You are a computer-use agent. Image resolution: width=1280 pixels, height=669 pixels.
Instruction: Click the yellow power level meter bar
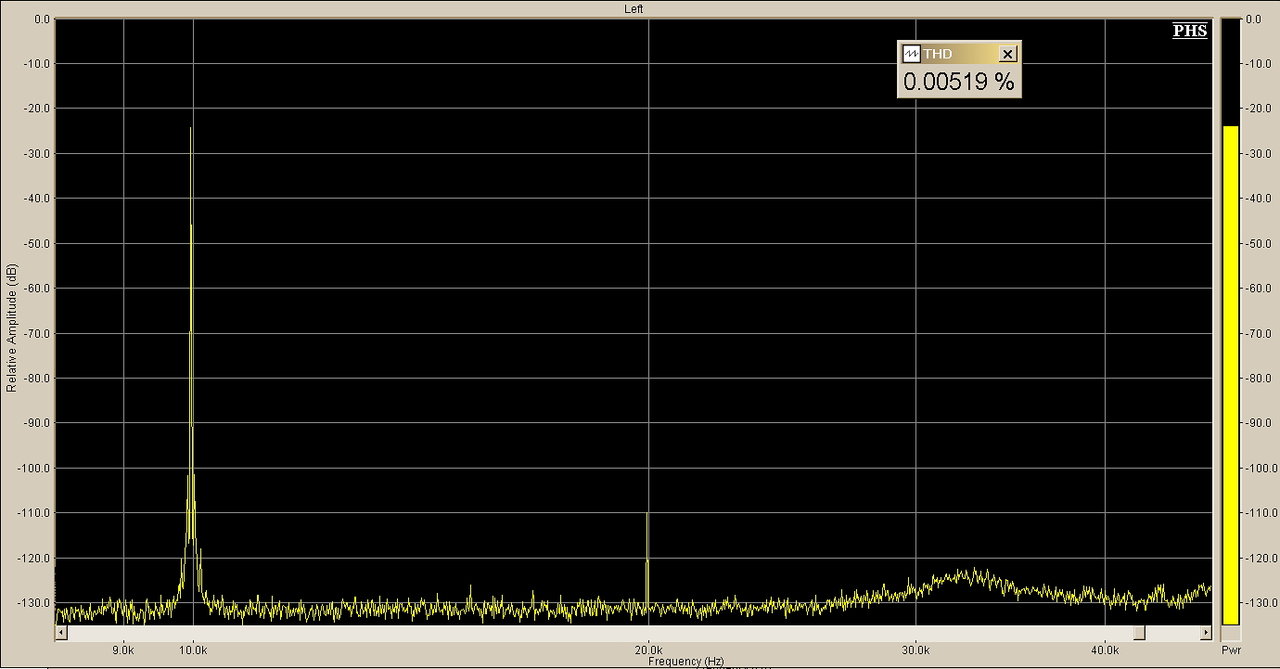[x=1231, y=375]
